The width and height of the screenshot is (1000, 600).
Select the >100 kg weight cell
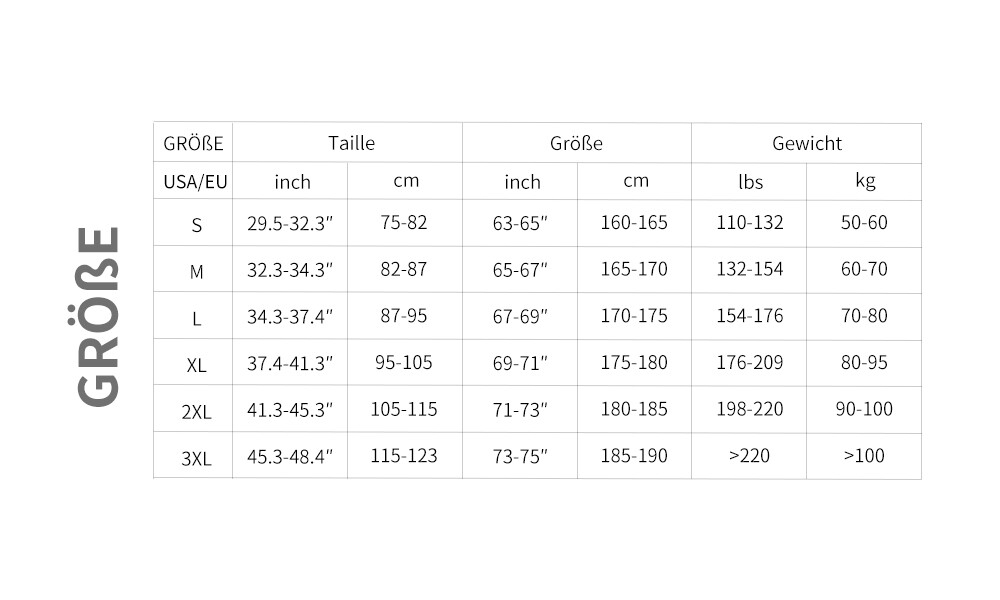(864, 455)
